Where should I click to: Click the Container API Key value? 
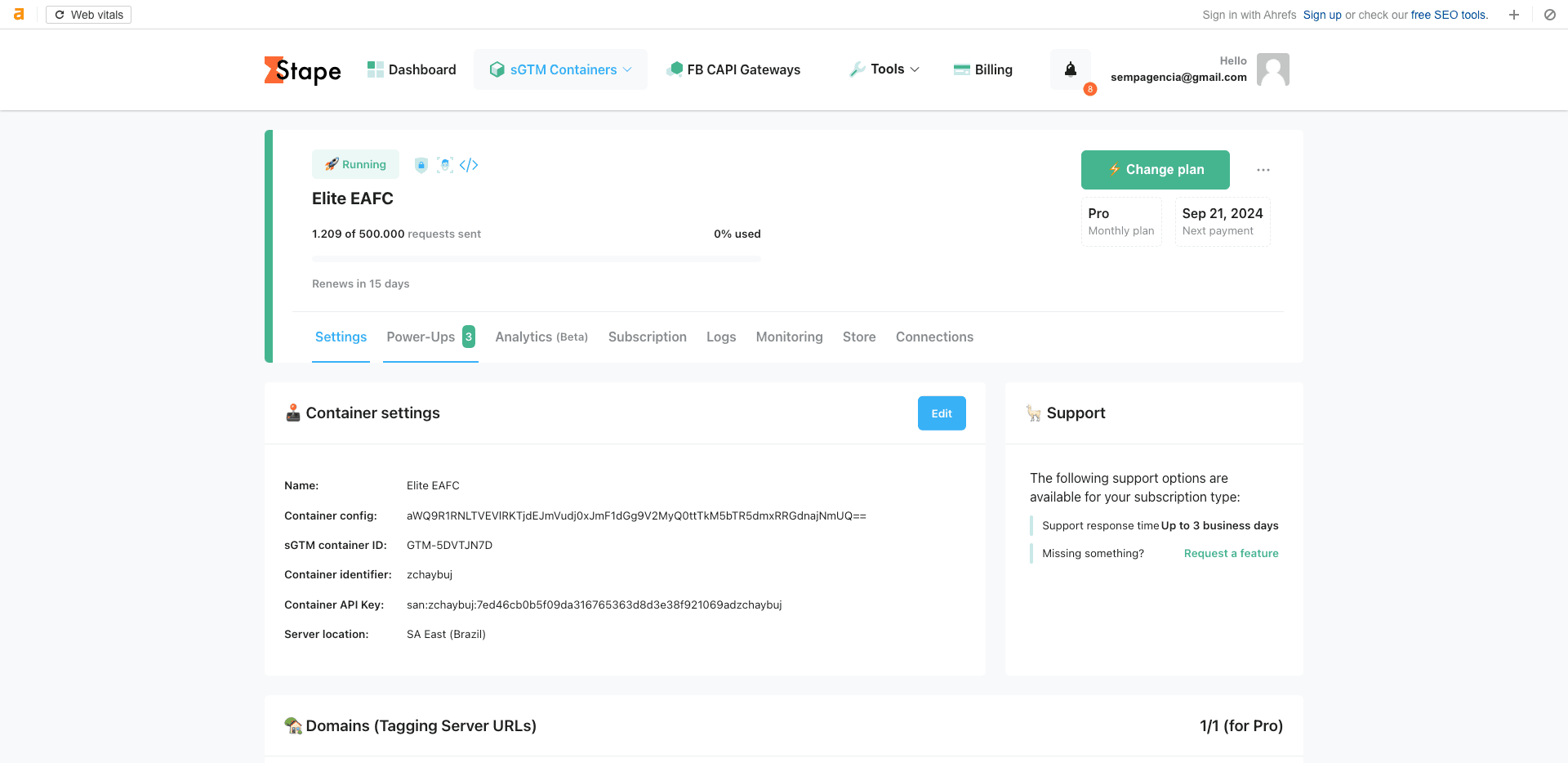595,605
